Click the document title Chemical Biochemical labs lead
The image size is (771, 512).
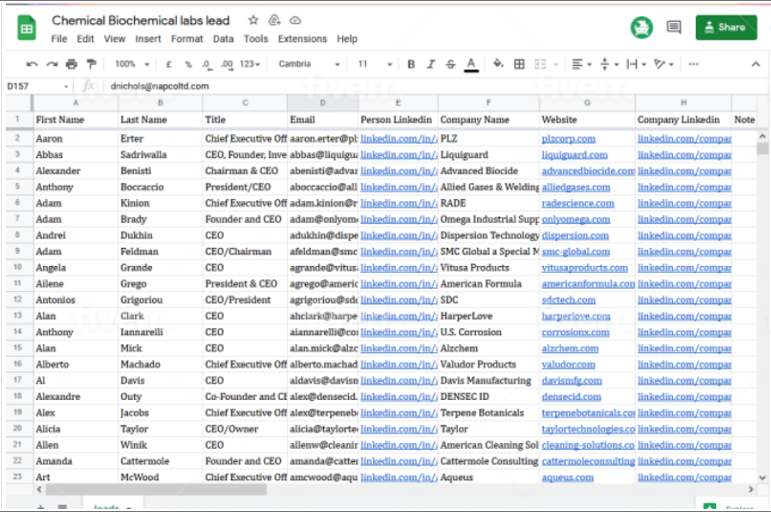click(x=141, y=20)
